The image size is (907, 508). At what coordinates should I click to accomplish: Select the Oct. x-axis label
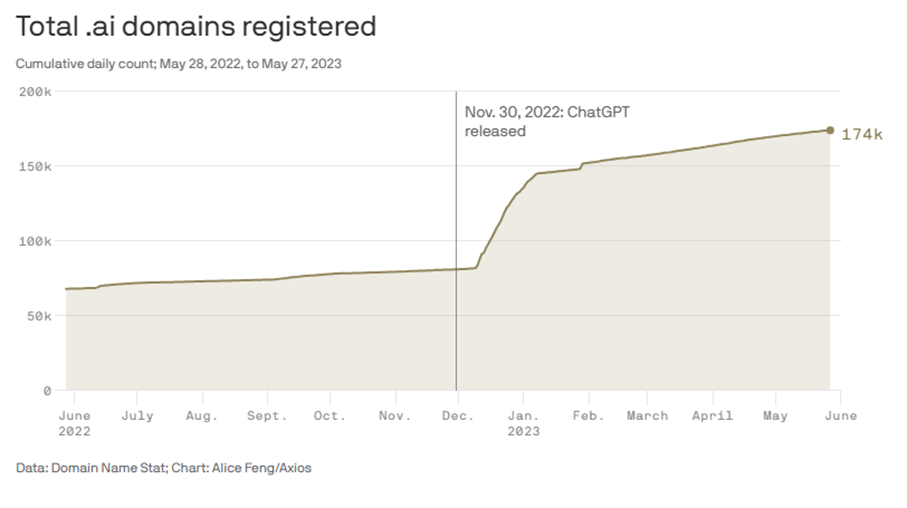pyautogui.click(x=329, y=415)
